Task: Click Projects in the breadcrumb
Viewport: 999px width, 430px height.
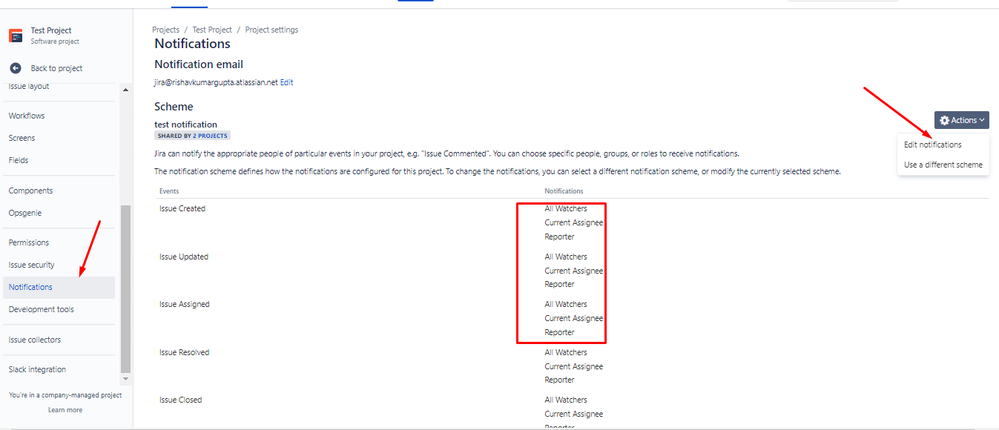Action: [x=165, y=30]
